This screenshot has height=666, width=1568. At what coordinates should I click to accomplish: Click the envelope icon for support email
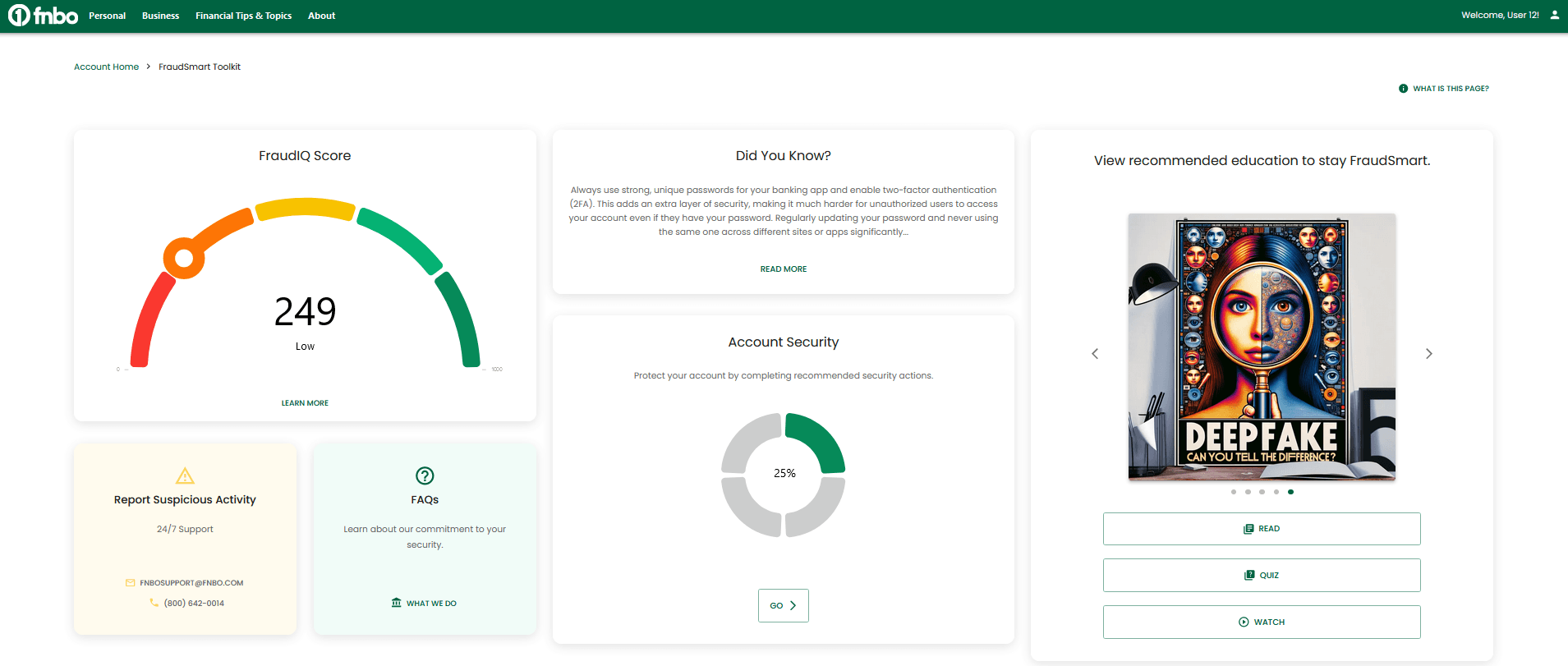[130, 583]
